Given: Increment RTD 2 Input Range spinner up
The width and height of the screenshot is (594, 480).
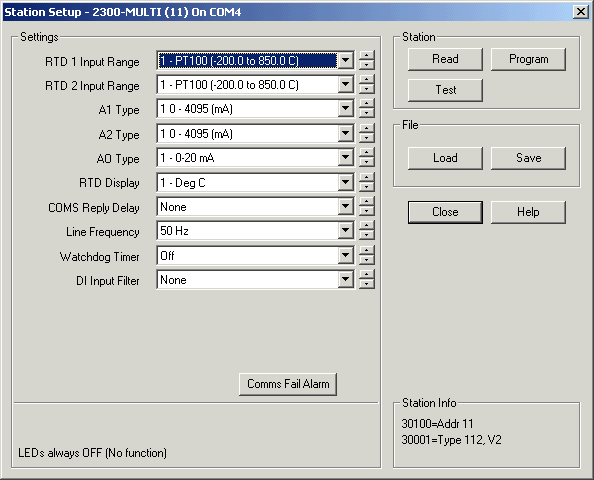Looking at the screenshot, I should point(366,80).
